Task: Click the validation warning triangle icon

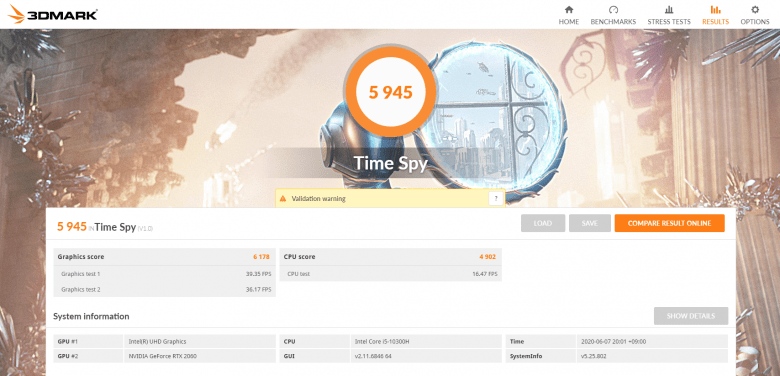Action: pos(283,198)
